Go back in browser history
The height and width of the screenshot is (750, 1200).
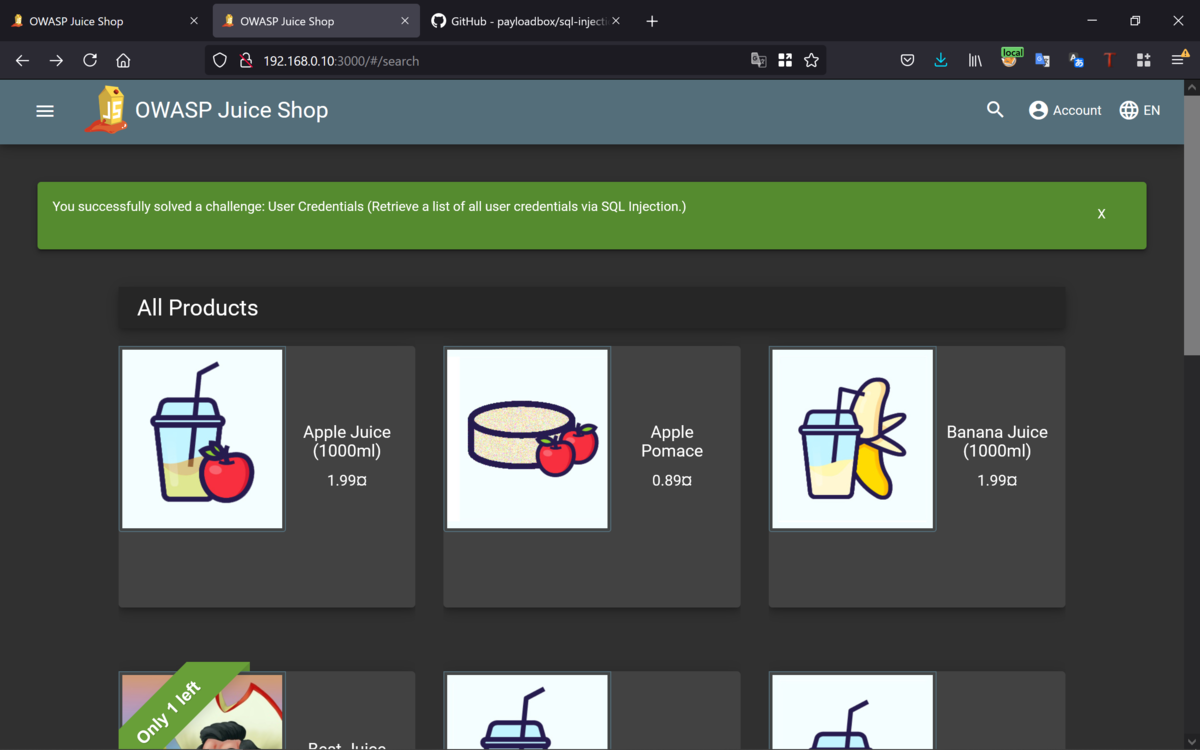point(22,61)
